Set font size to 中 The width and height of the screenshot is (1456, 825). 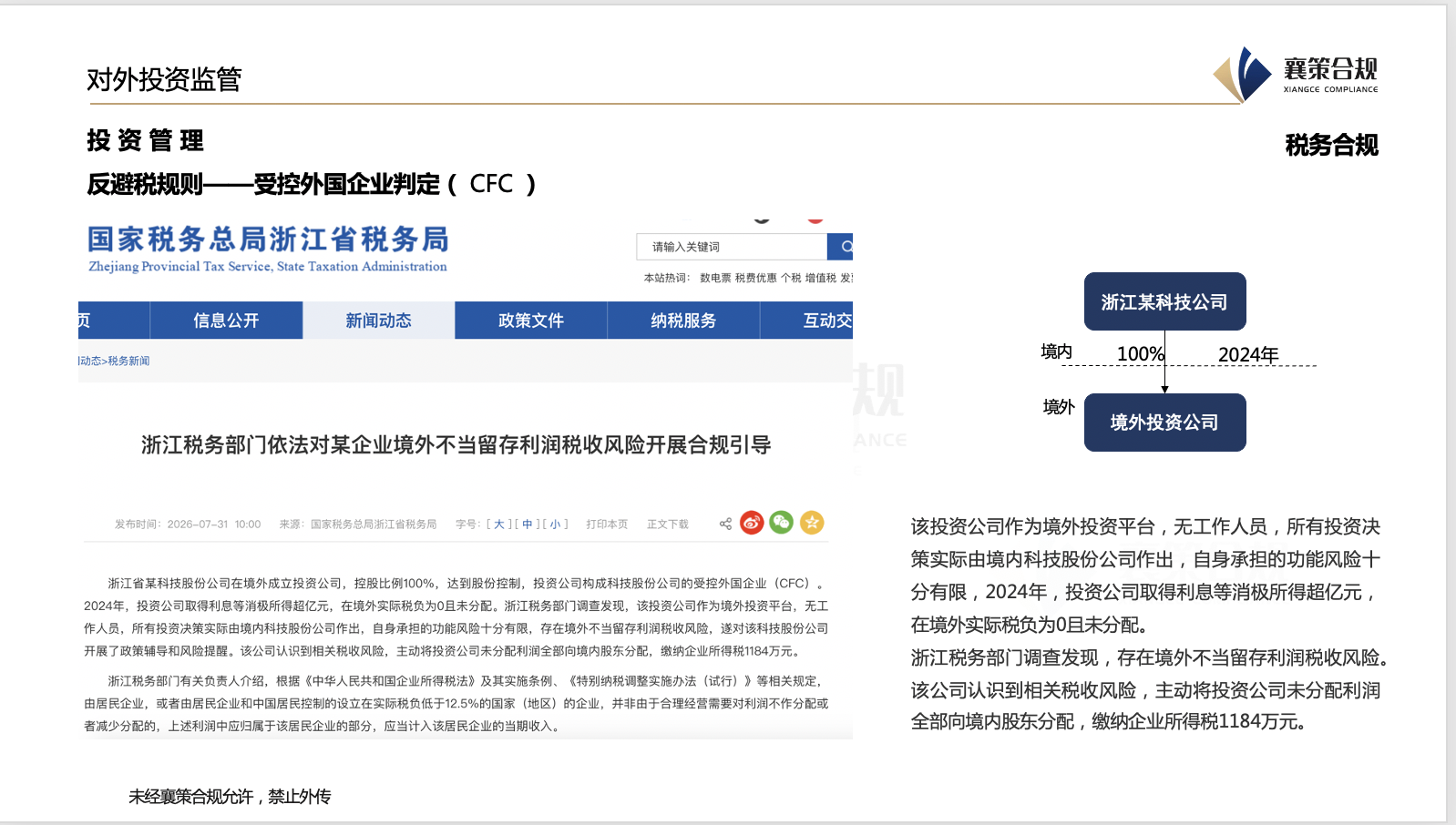pyautogui.click(x=528, y=525)
